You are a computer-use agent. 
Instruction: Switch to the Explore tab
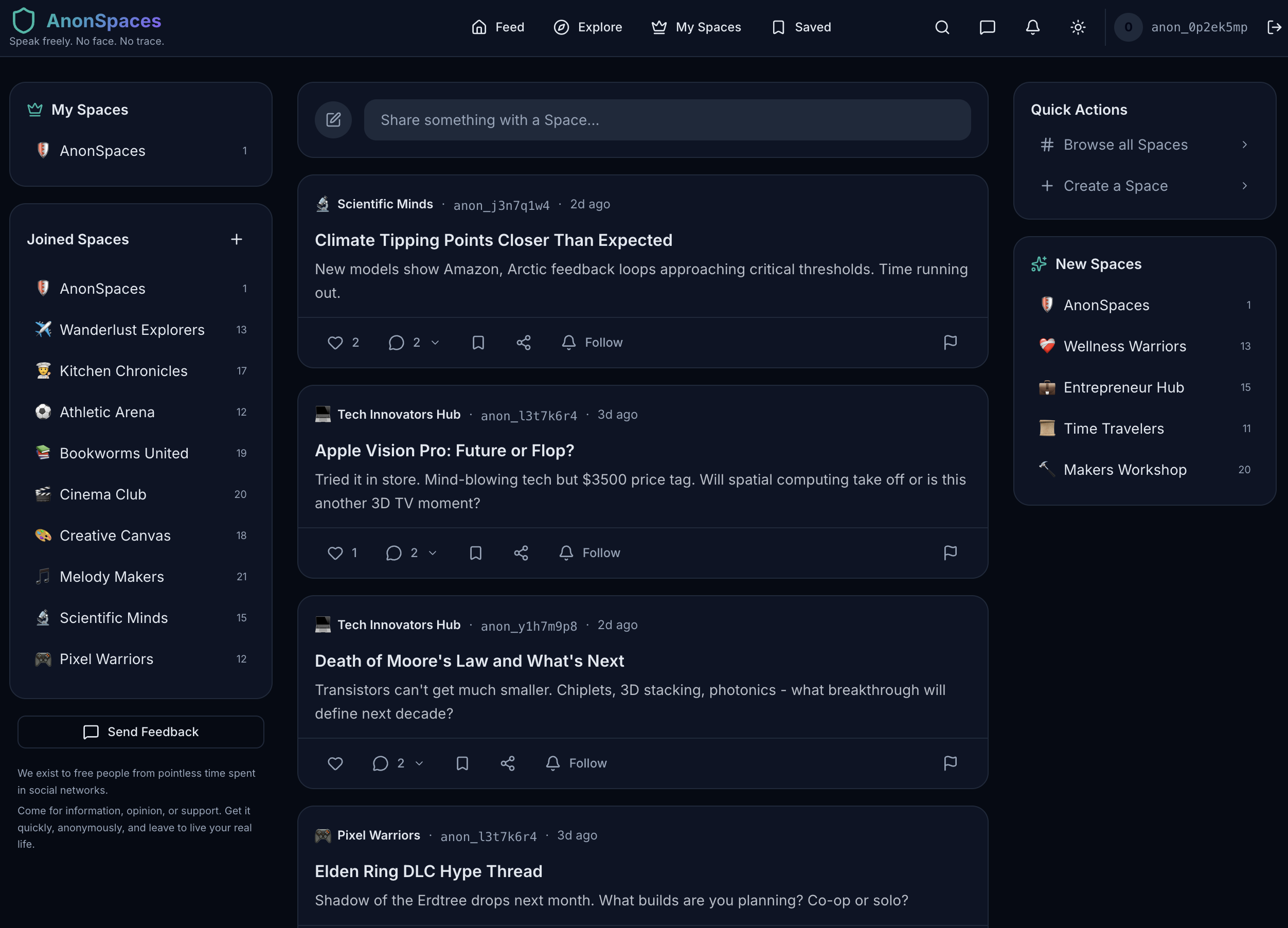coord(588,27)
